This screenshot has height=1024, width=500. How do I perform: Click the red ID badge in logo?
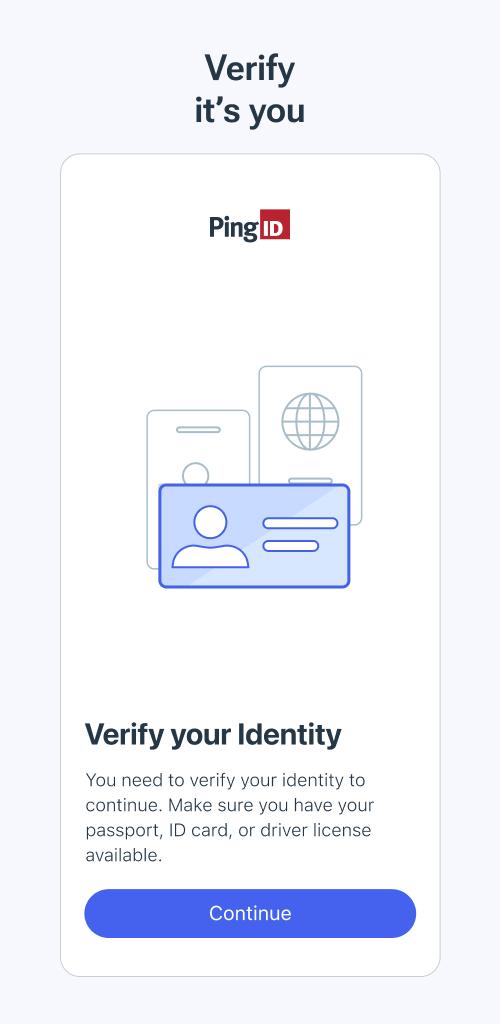click(x=274, y=225)
